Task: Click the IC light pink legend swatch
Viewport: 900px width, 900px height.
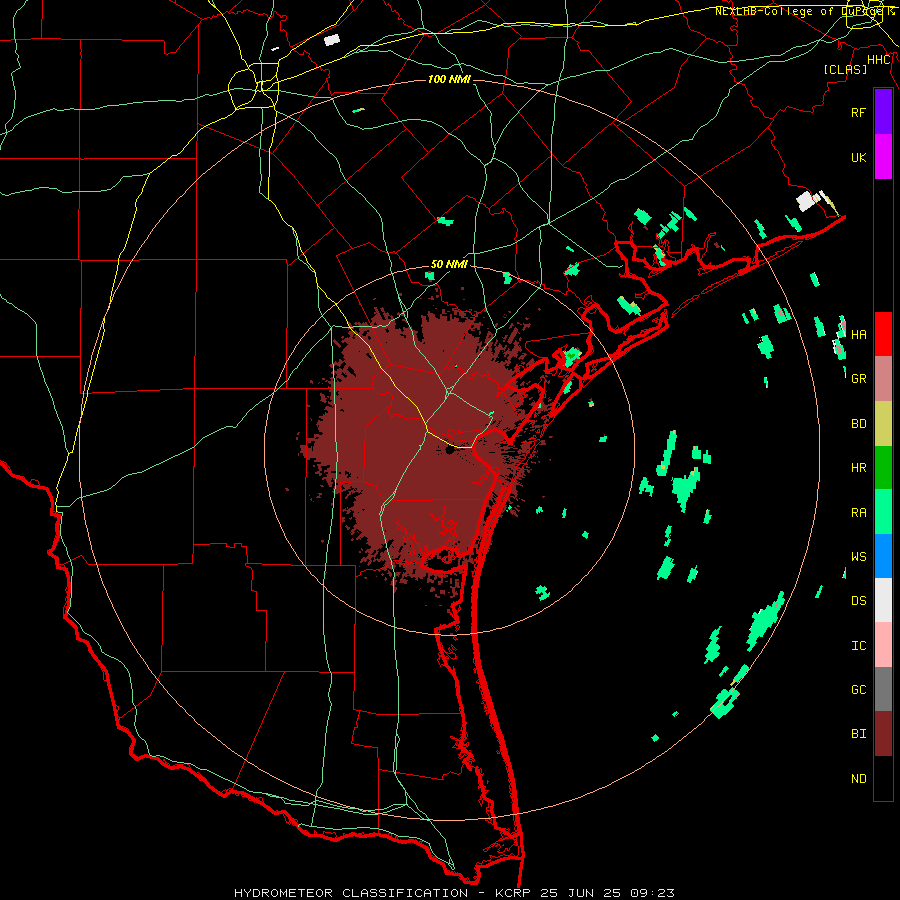Action: [x=883, y=645]
